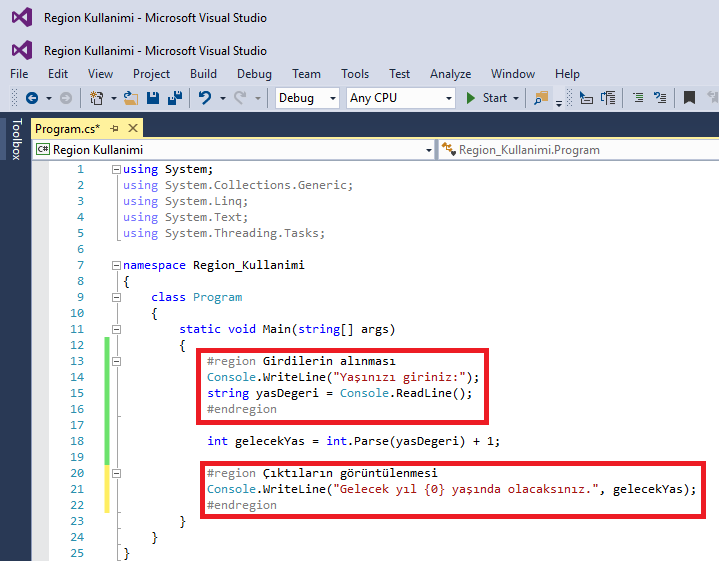Collapse the Girdilerin alınması region

point(116,361)
